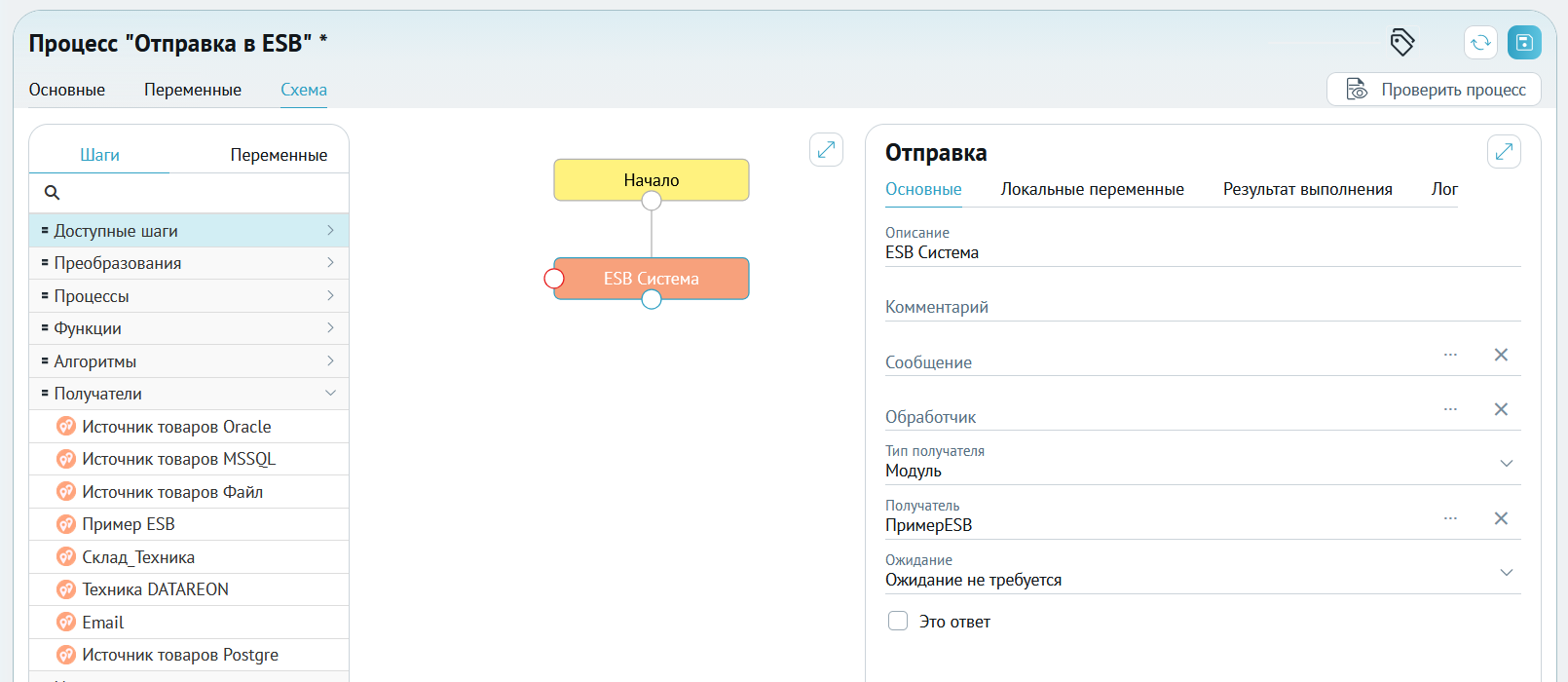This screenshot has height=682, width=1568.
Task: Open the Лог tab
Action: pyautogui.click(x=1444, y=189)
